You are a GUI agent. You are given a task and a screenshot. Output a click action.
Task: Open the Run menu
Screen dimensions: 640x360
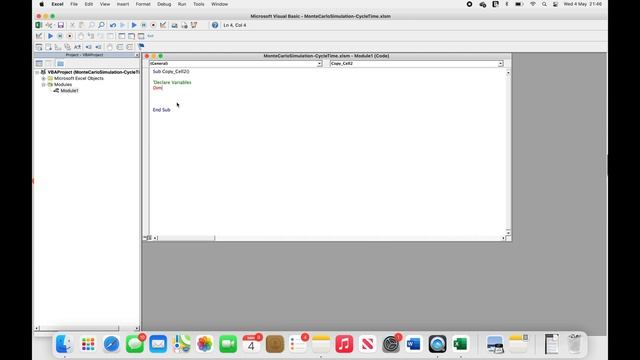point(182,4)
